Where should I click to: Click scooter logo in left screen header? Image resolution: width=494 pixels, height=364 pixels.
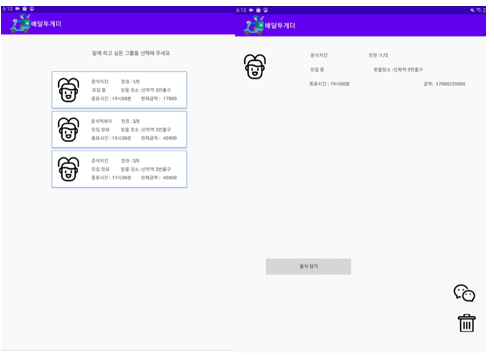20,24
